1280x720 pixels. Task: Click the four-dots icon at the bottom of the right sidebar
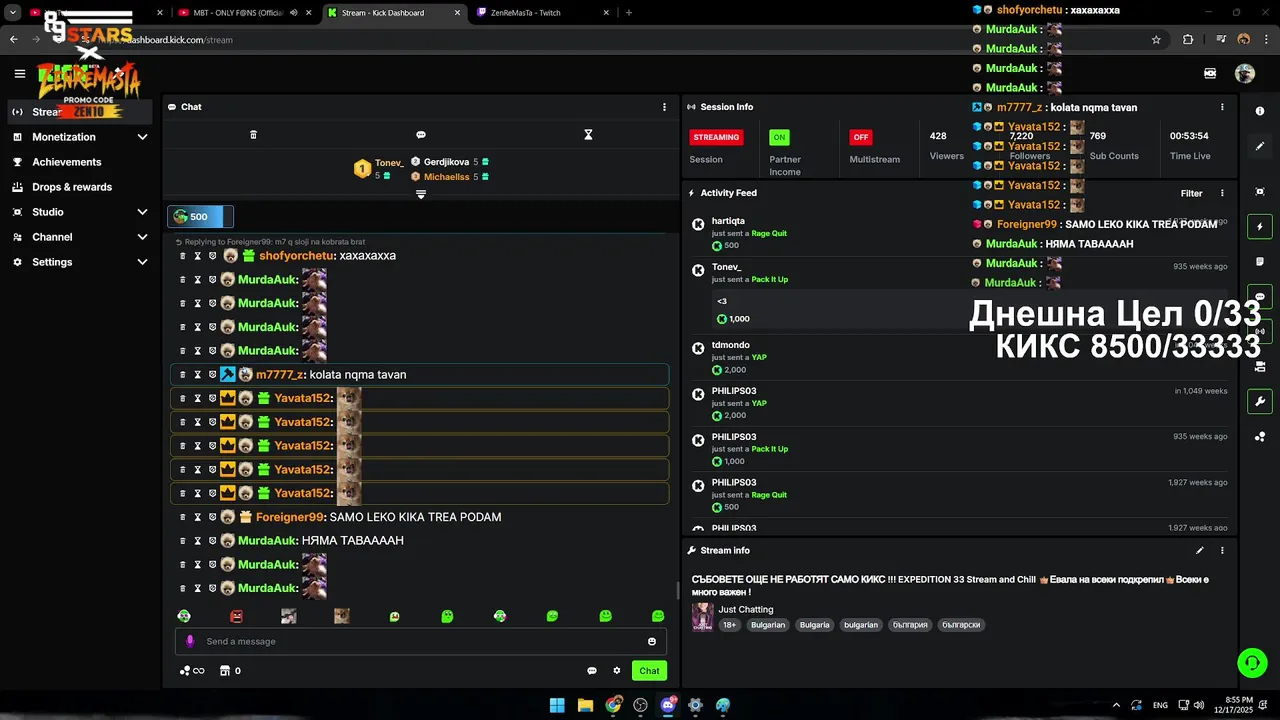click(x=1260, y=436)
